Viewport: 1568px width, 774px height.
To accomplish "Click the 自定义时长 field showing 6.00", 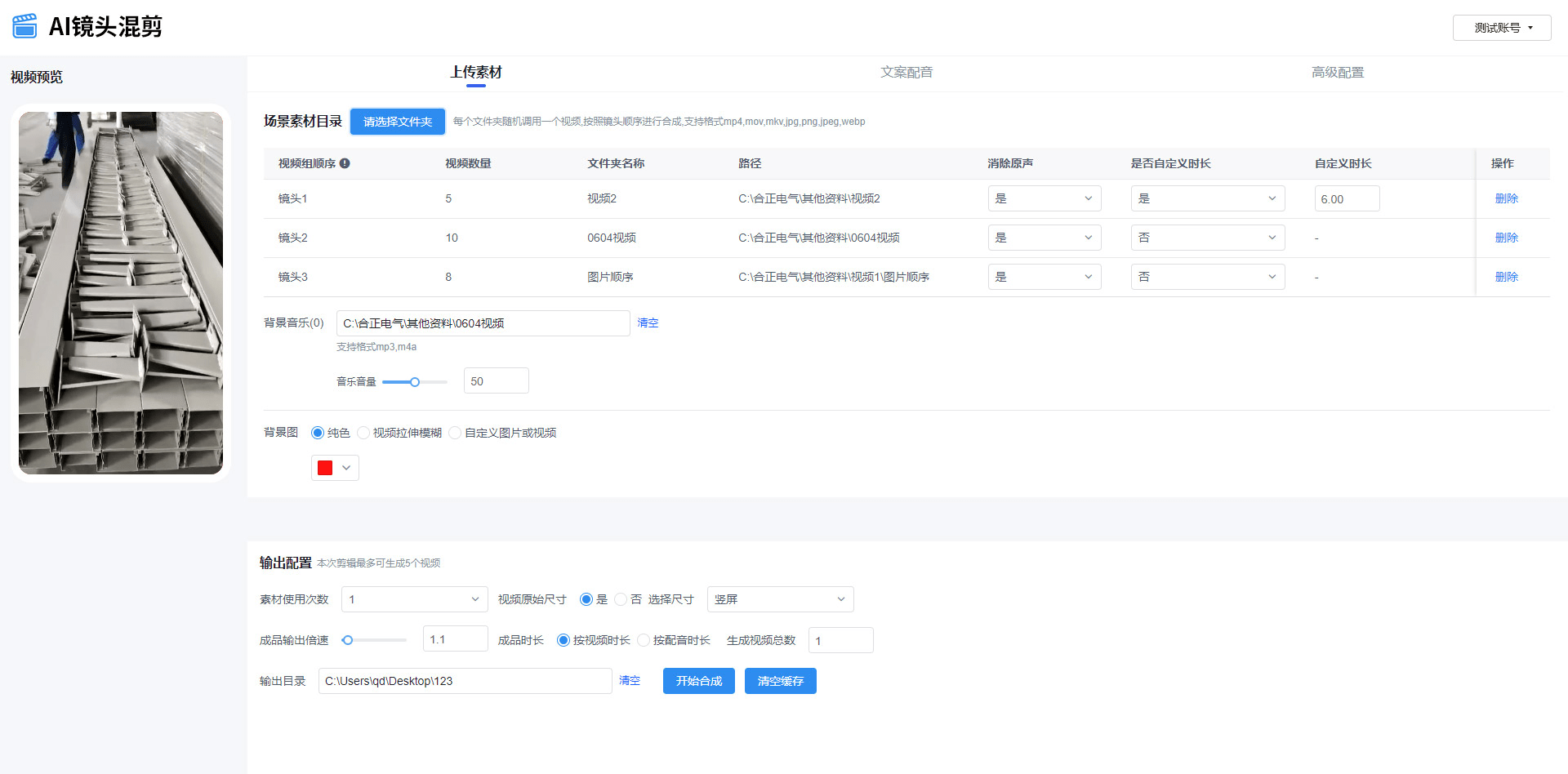I will click(x=1347, y=198).
